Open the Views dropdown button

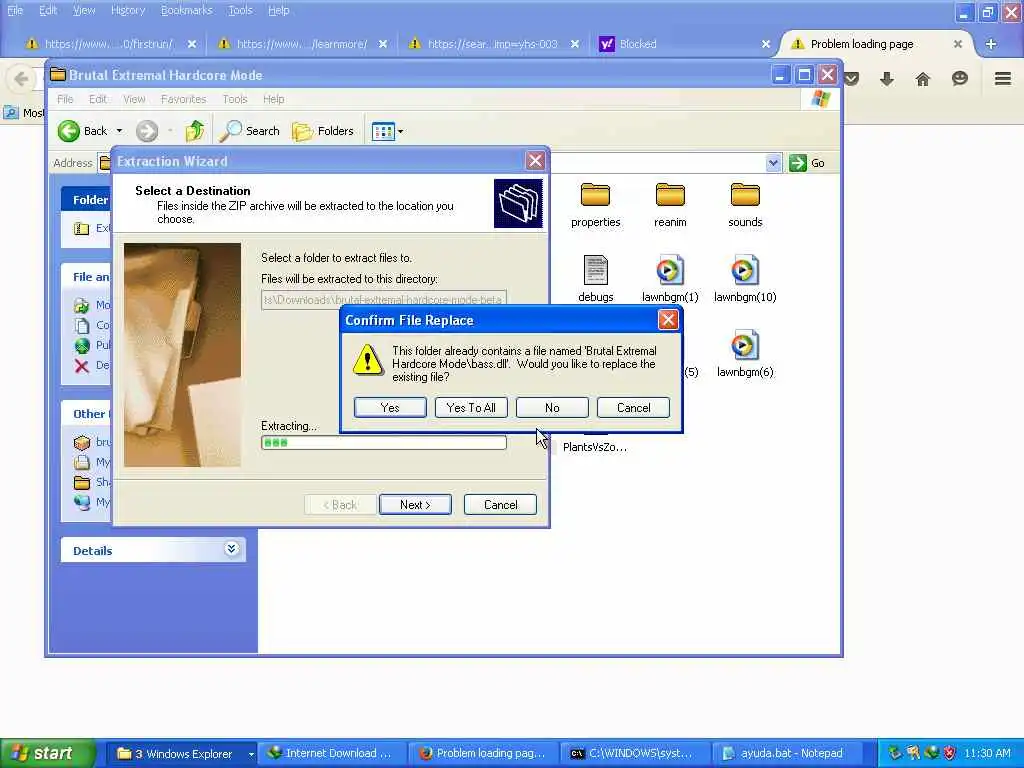[387, 131]
